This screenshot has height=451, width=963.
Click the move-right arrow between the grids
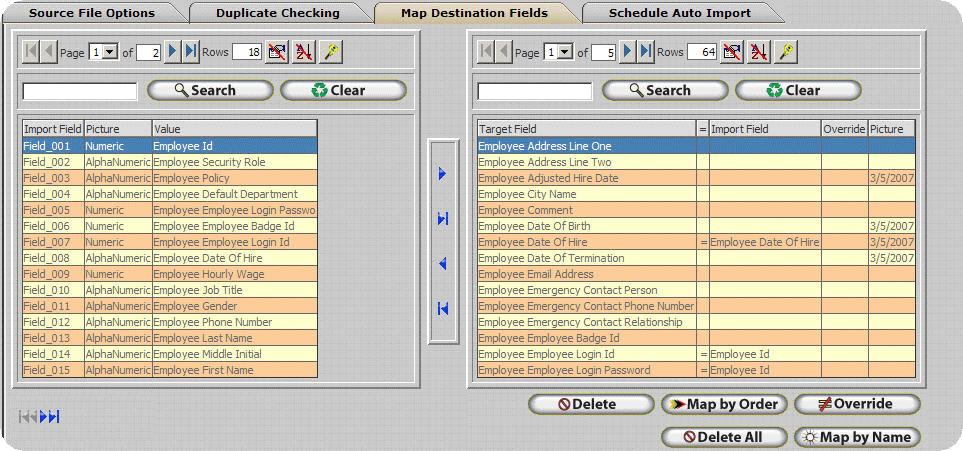pyautogui.click(x=442, y=174)
